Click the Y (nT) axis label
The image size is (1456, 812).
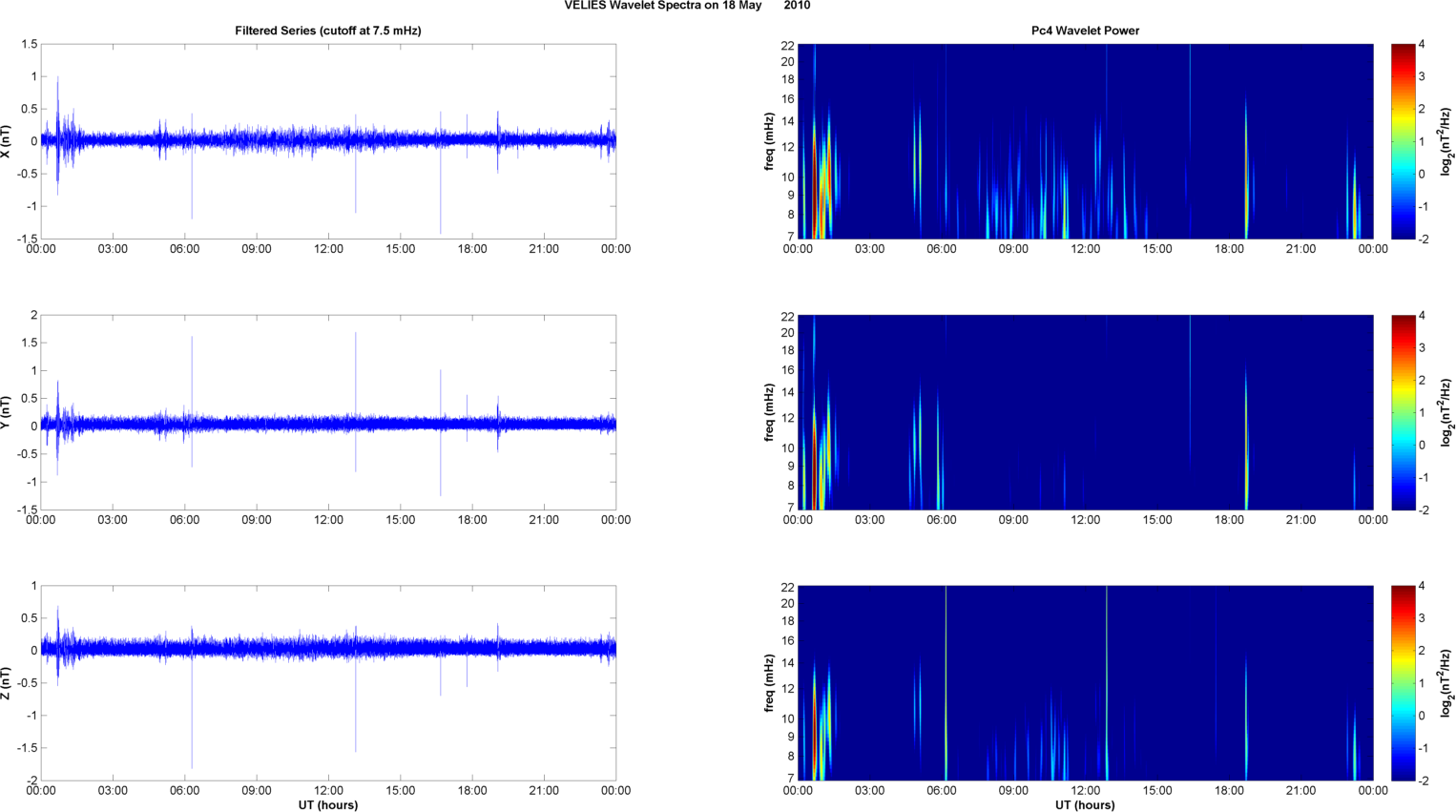pyautogui.click(x=7, y=412)
